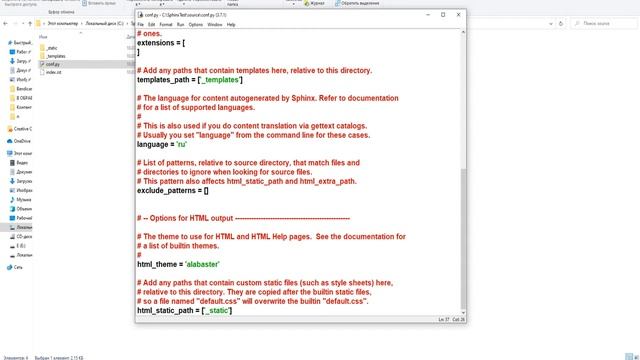Open the Format menu in IDLE
The height and width of the screenshot is (360, 640).
coord(166,24)
